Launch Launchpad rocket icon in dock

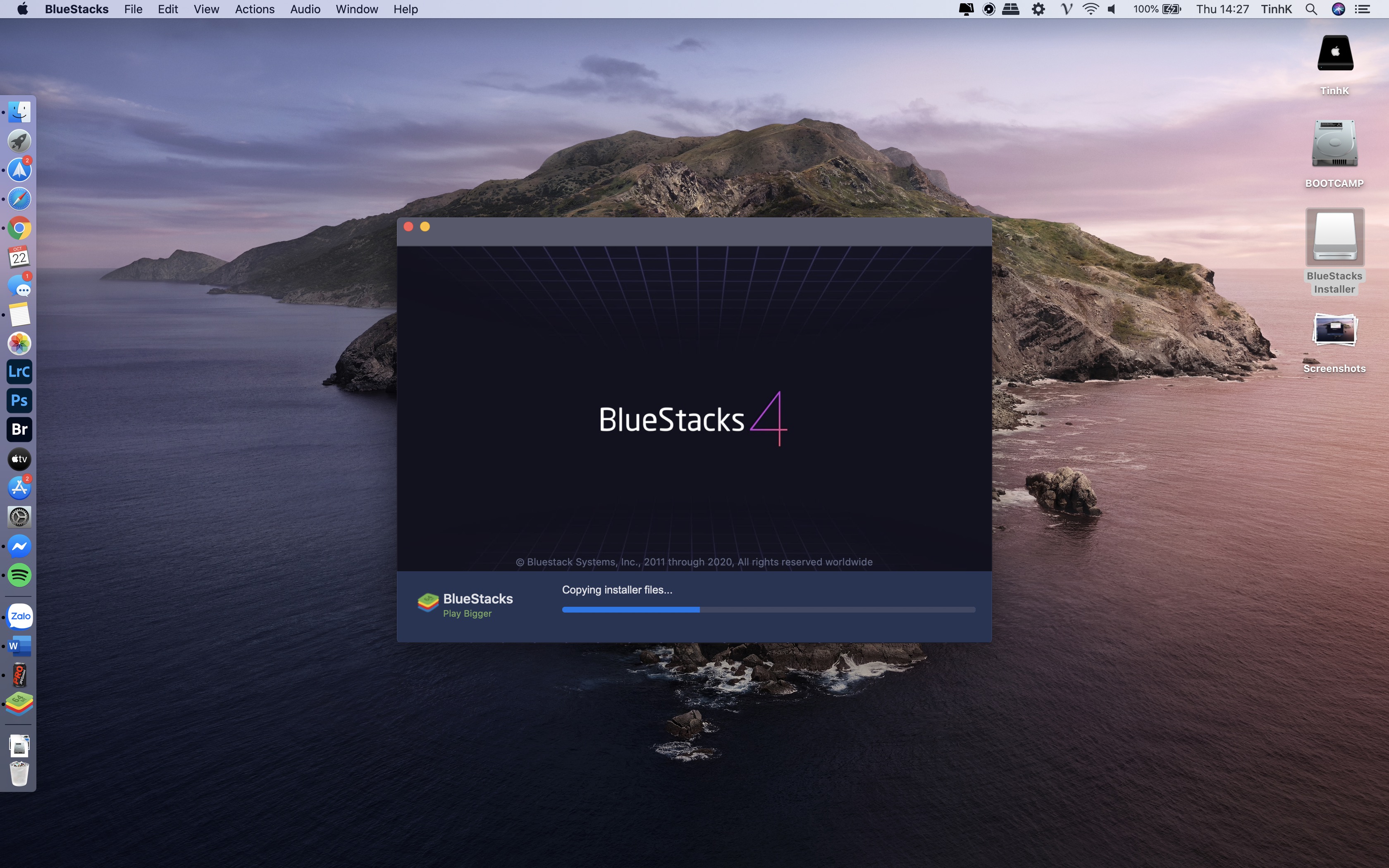click(x=19, y=141)
